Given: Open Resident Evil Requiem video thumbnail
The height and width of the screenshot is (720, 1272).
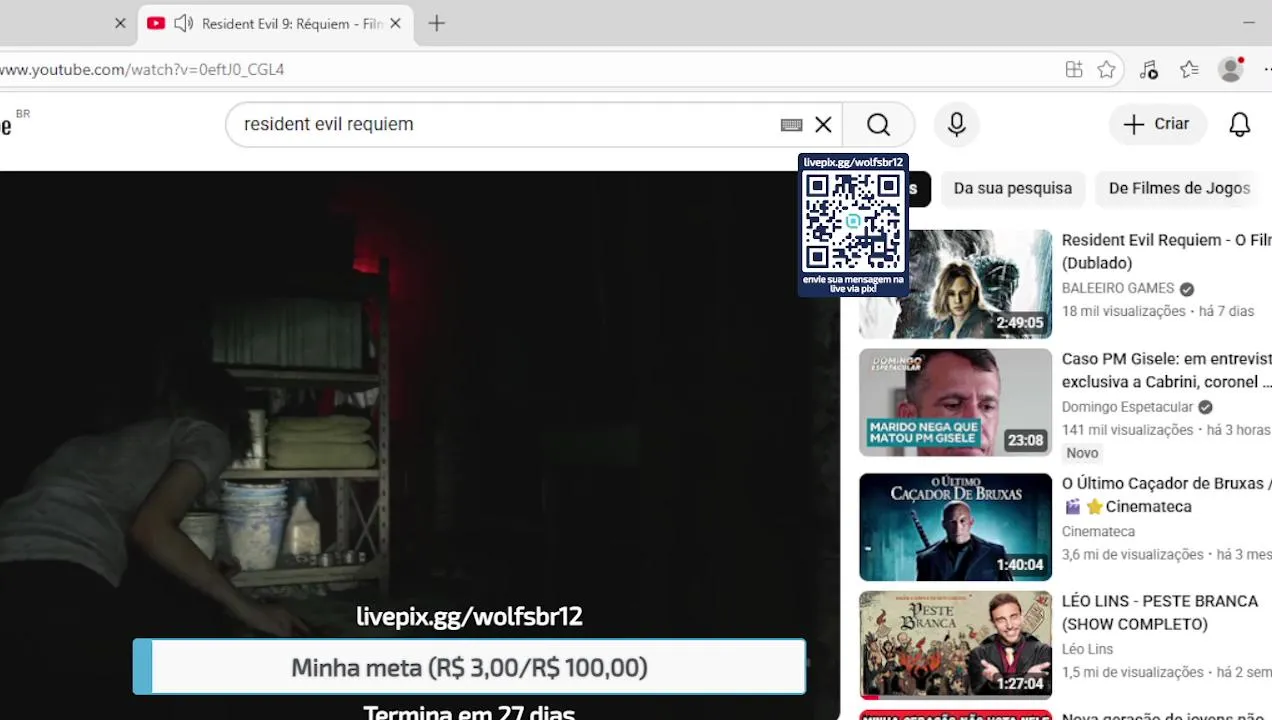Looking at the screenshot, I should [x=955, y=284].
